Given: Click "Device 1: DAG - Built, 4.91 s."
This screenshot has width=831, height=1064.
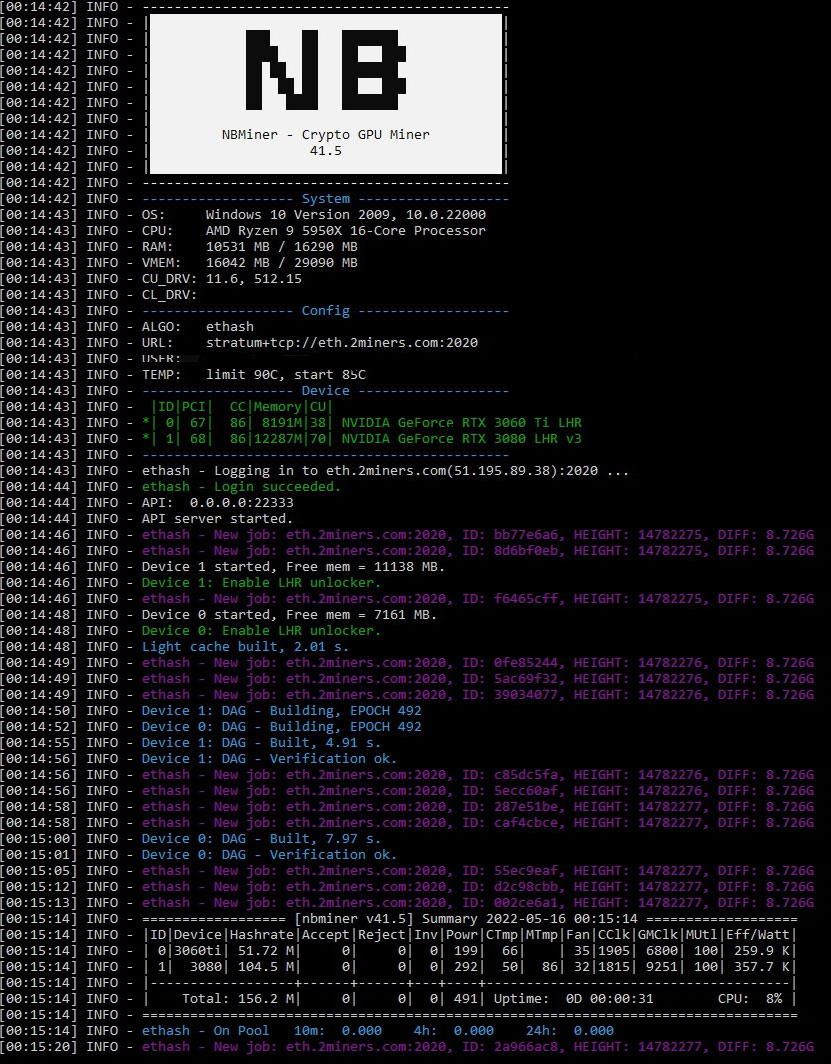Looking at the screenshot, I should pos(261,743).
